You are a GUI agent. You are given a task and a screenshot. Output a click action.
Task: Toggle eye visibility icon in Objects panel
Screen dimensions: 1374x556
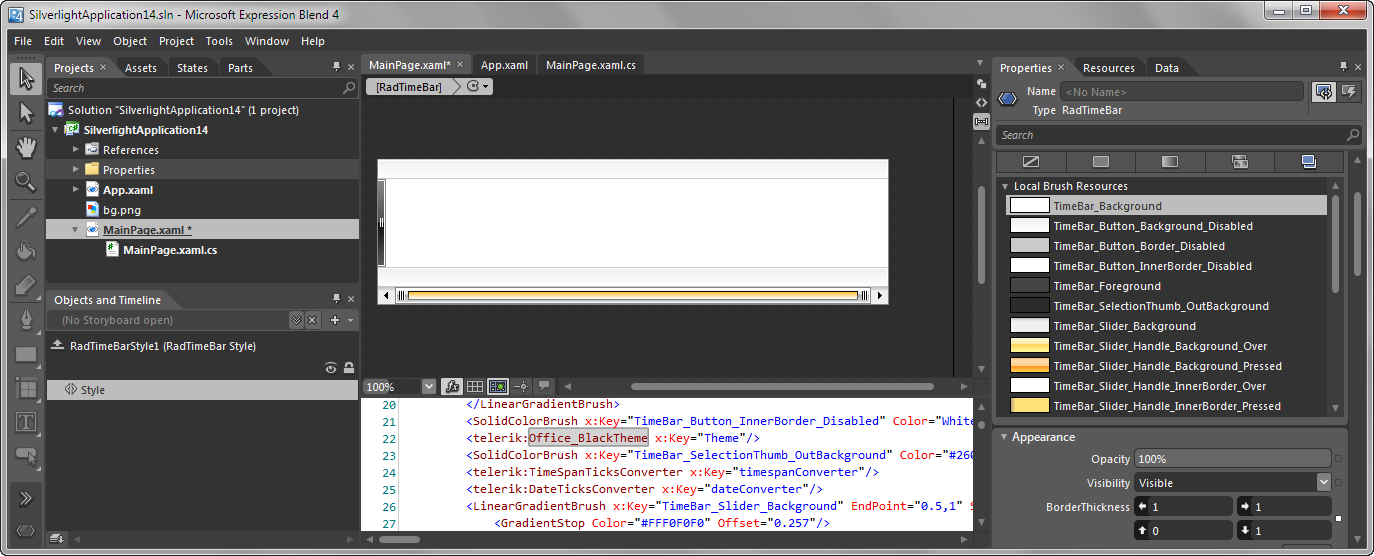[x=331, y=368]
